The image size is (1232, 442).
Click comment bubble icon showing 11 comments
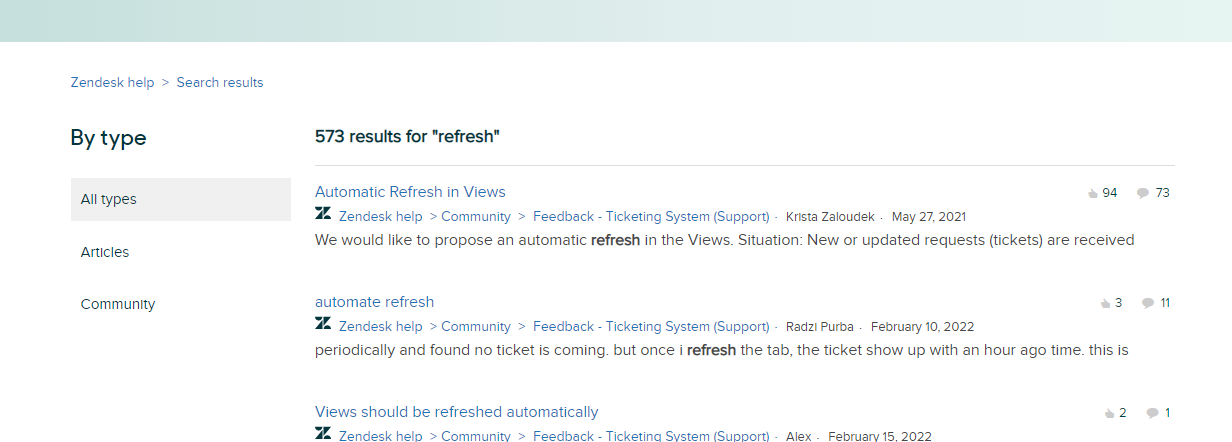(1147, 304)
